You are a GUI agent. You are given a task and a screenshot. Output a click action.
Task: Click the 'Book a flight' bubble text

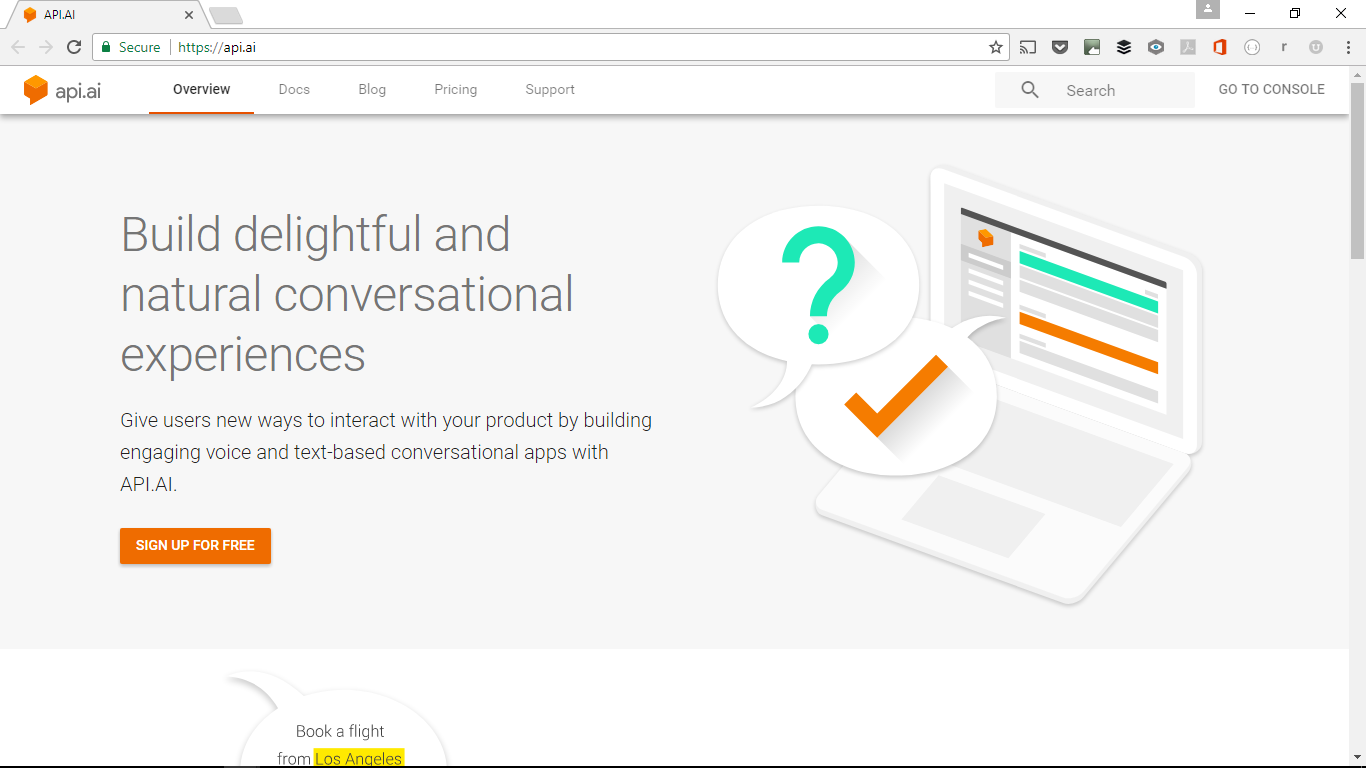[x=340, y=731]
